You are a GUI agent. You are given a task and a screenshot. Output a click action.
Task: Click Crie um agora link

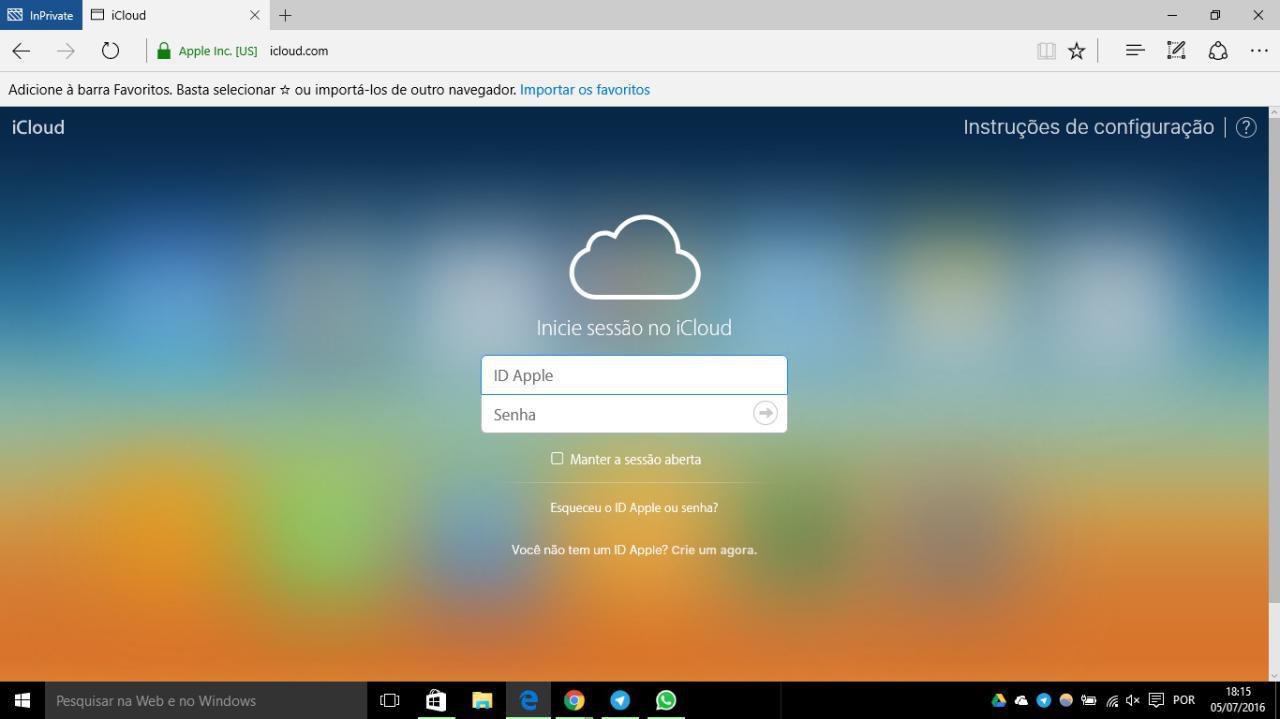[x=714, y=550]
